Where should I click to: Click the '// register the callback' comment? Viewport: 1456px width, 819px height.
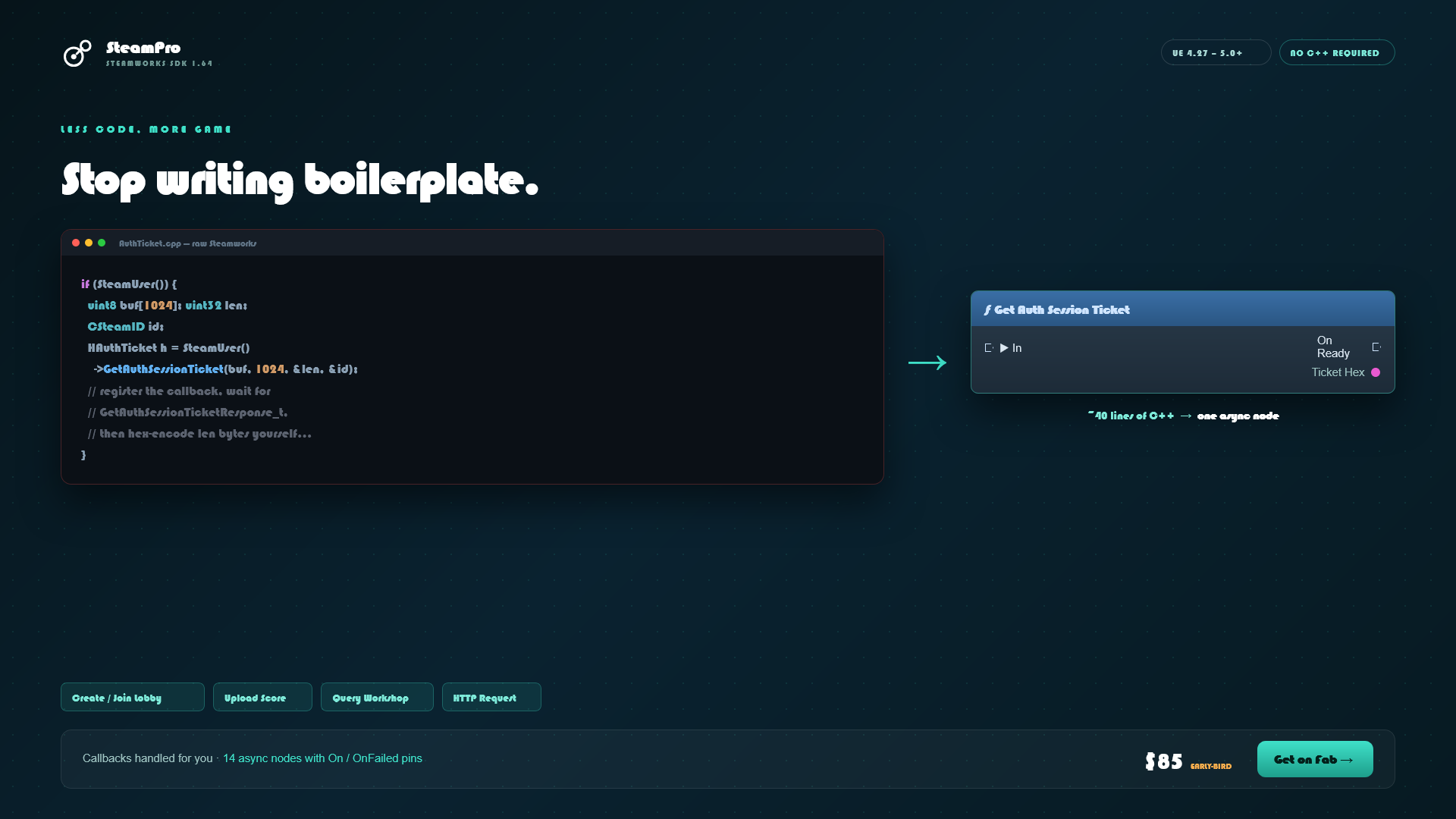point(179,391)
